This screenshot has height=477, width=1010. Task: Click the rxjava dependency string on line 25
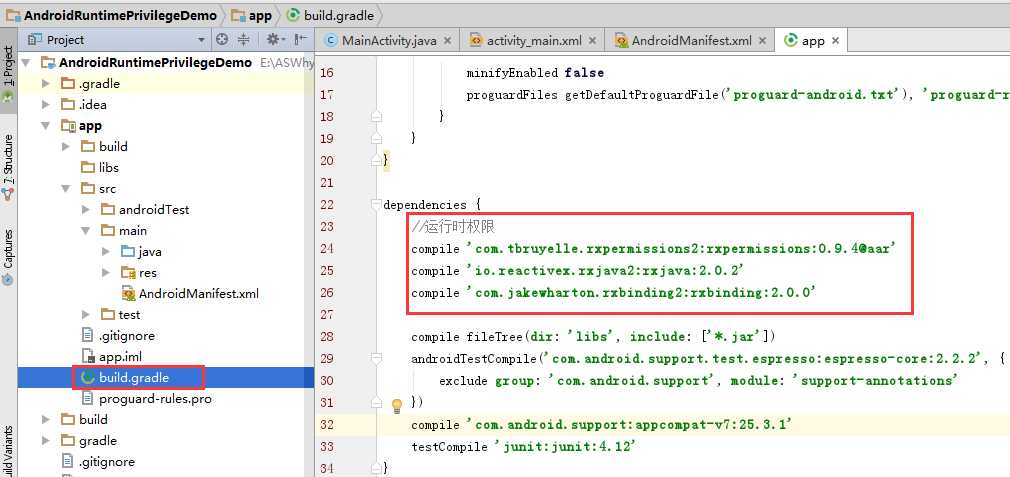point(607,270)
